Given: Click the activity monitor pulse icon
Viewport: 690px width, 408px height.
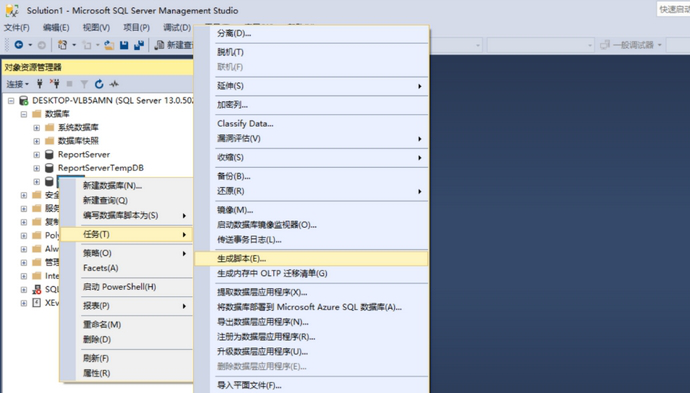Looking at the screenshot, I should tap(114, 84).
